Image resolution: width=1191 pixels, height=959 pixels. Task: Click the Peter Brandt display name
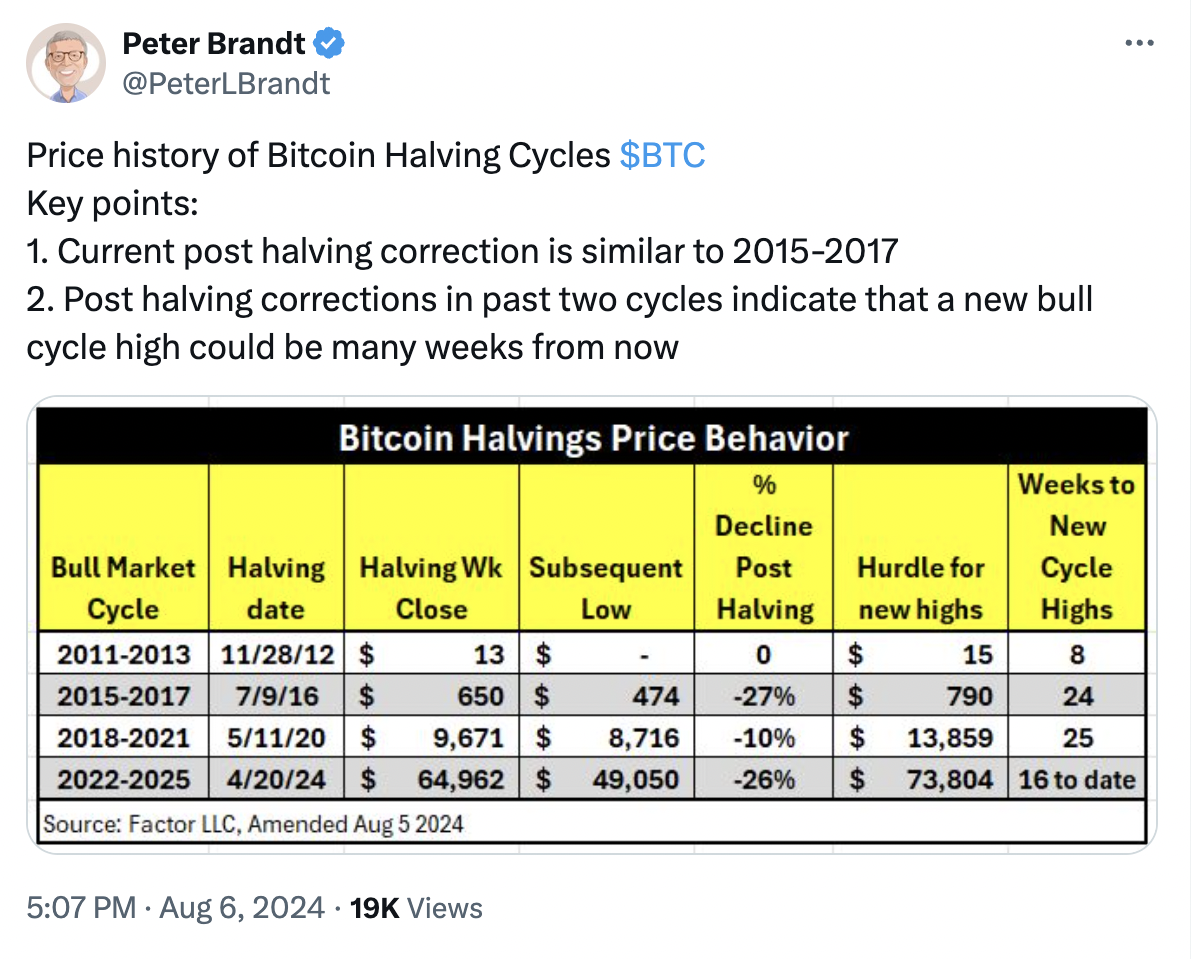[213, 43]
